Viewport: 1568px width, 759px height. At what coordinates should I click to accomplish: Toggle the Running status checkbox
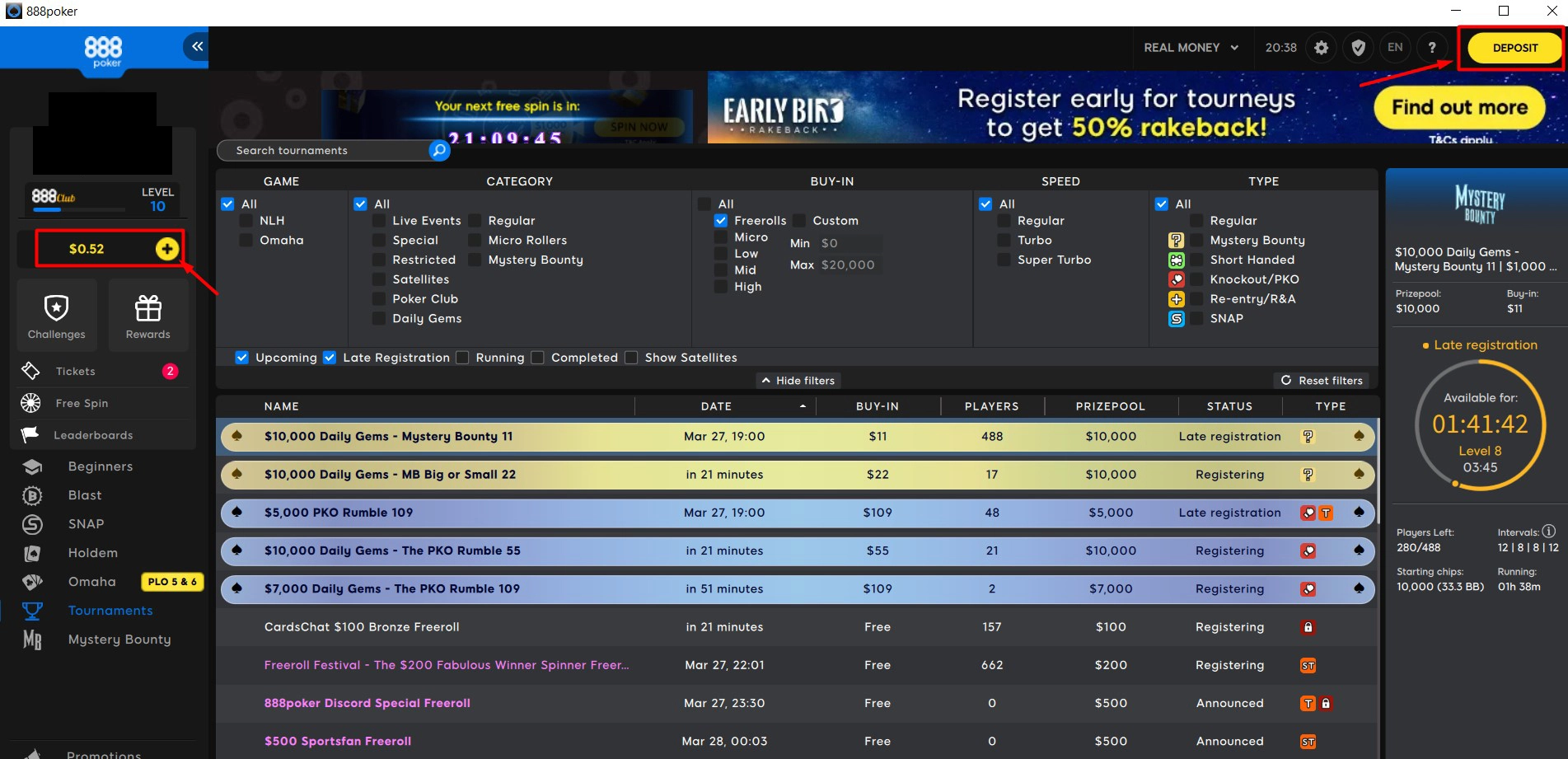463,358
